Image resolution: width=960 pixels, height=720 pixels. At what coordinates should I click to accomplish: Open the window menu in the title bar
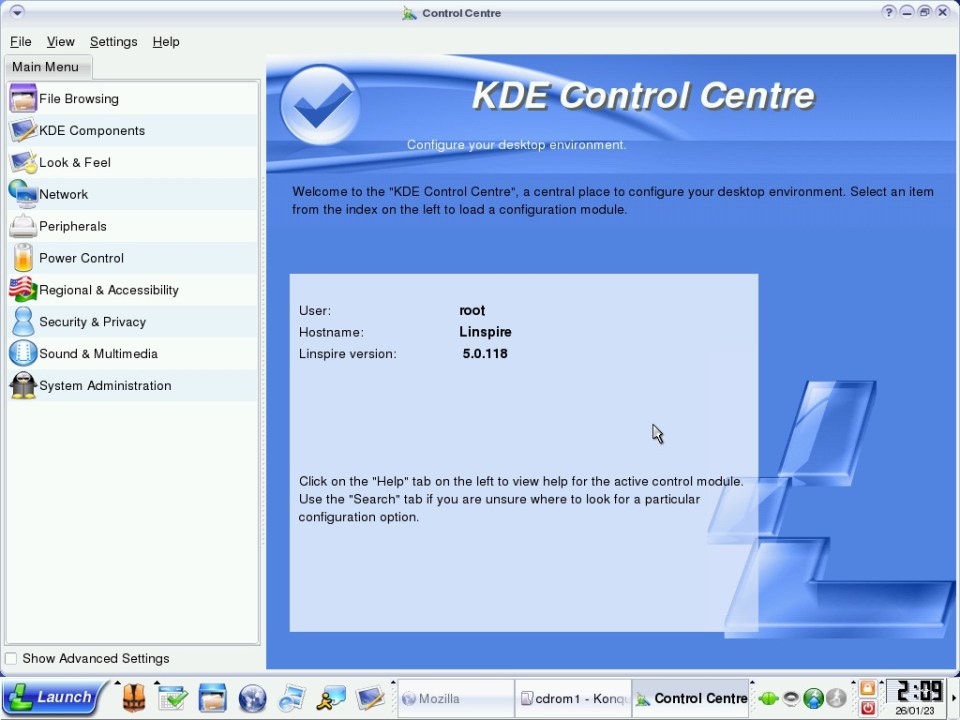(17, 12)
